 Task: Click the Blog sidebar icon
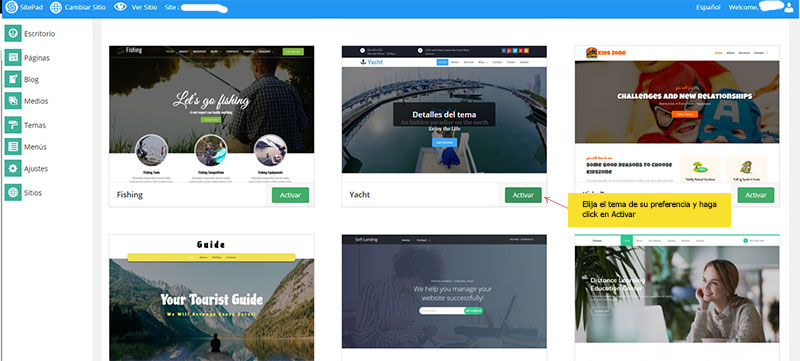coord(13,80)
